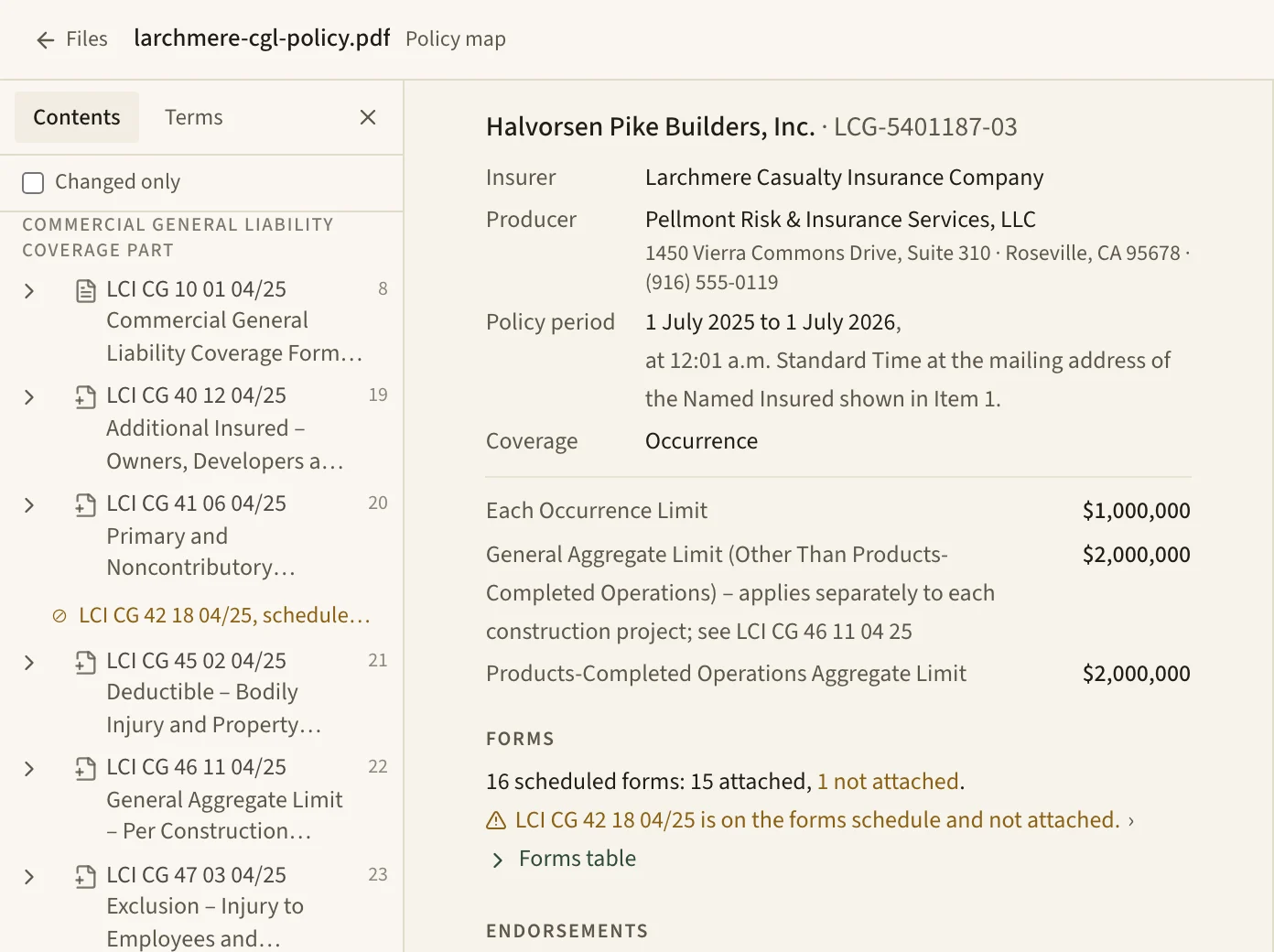Go back to Files
The width and height of the screenshot is (1274, 952).
[x=71, y=39]
